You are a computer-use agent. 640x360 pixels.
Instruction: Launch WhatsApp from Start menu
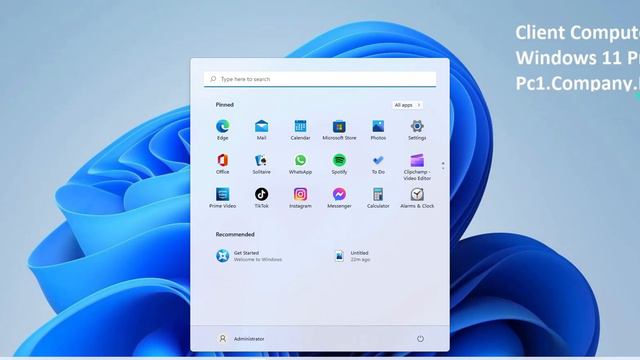point(300,164)
